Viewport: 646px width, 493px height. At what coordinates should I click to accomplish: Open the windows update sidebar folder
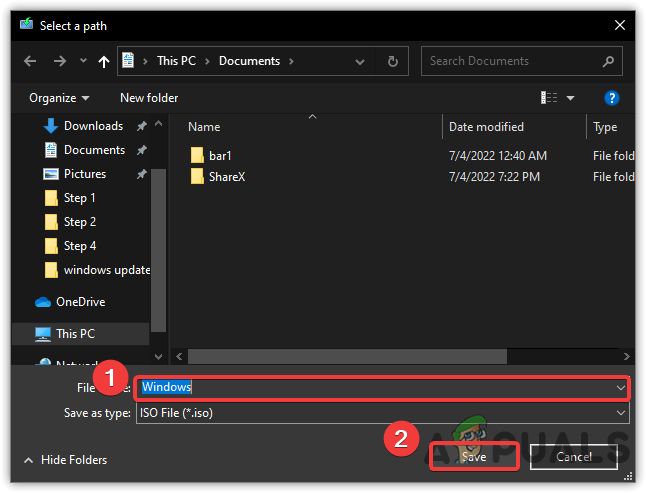pos(97,270)
